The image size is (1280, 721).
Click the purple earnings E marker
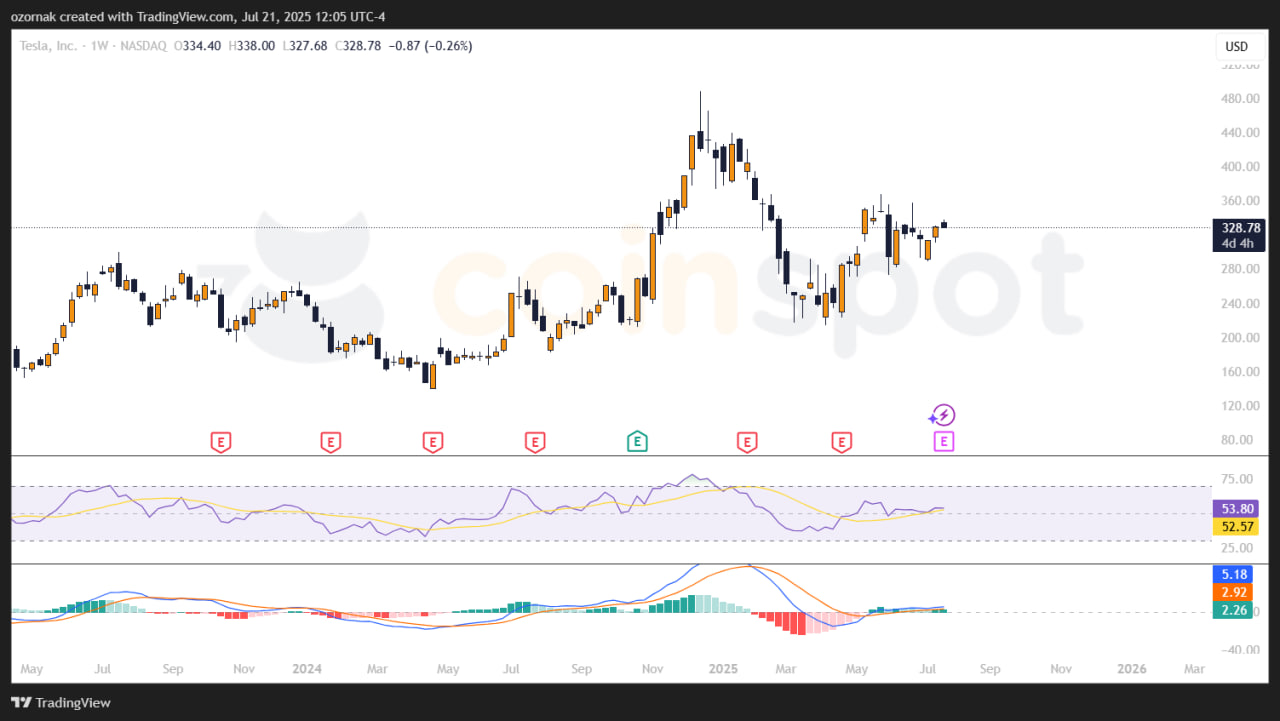[943, 441]
